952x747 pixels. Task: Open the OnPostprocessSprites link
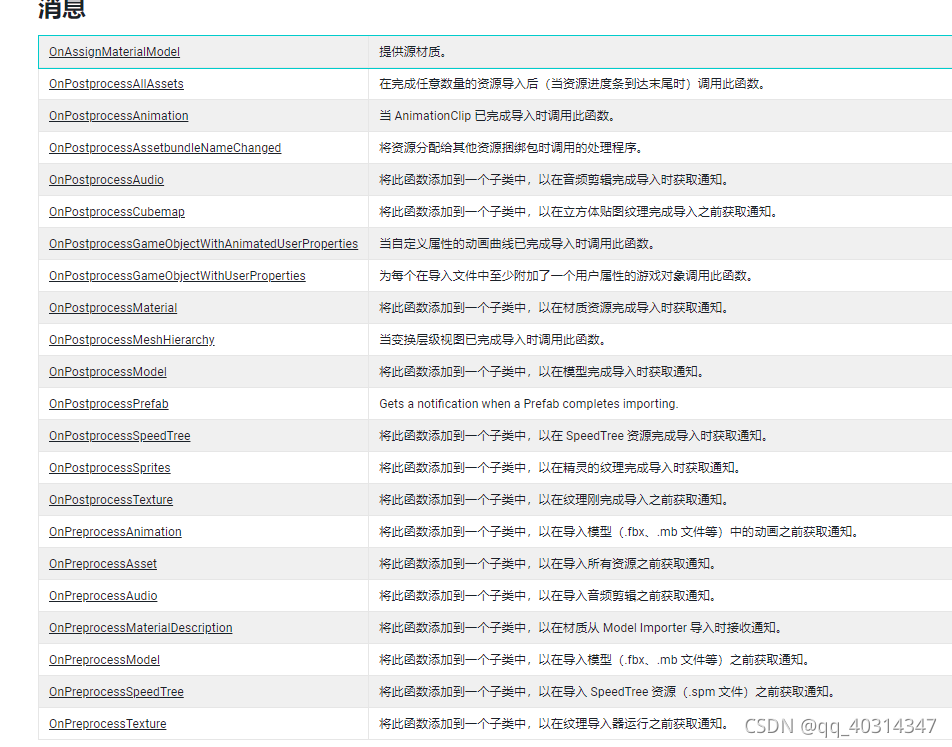tap(109, 468)
